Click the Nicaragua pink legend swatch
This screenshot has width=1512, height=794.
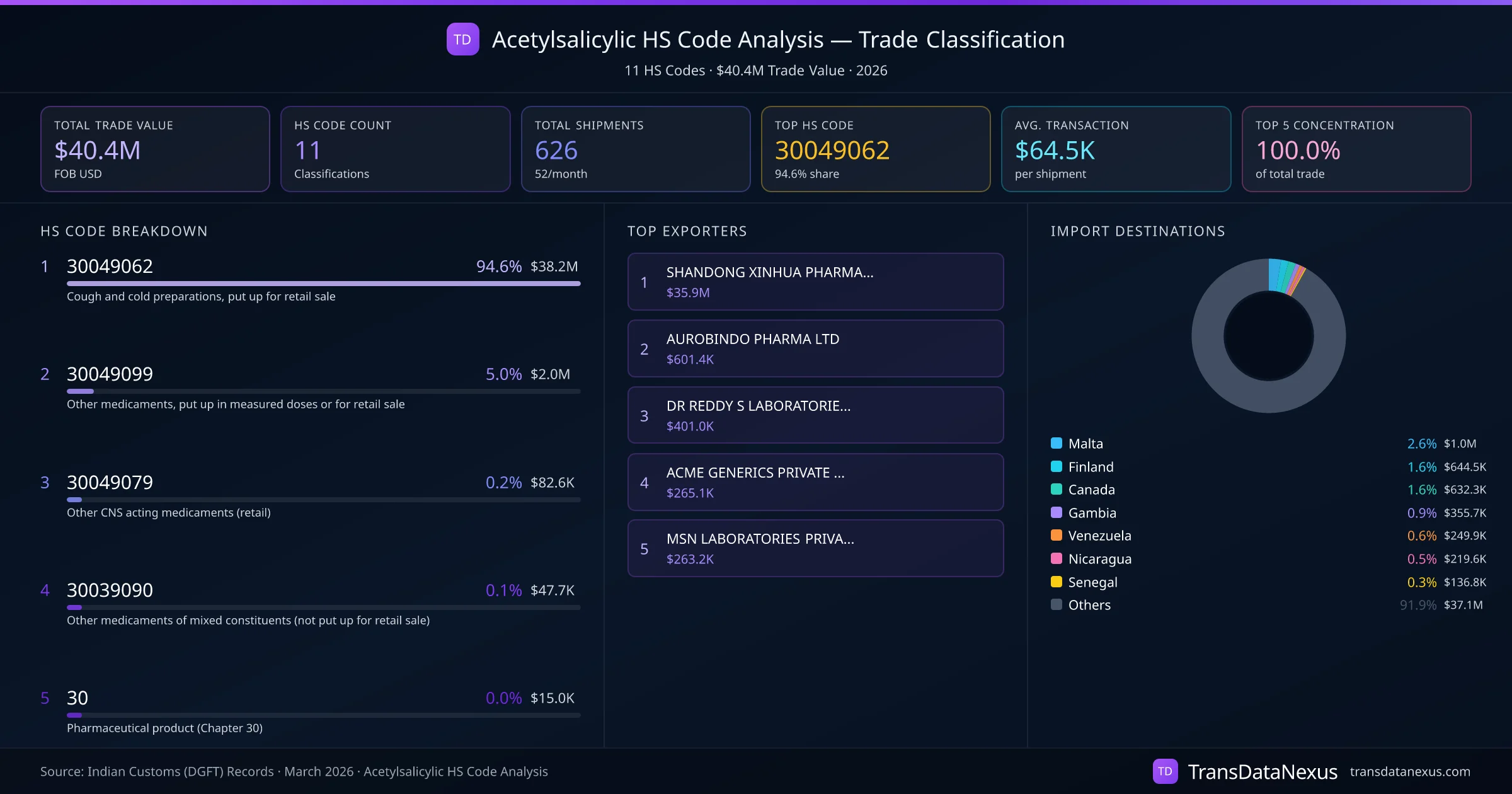(x=1057, y=558)
